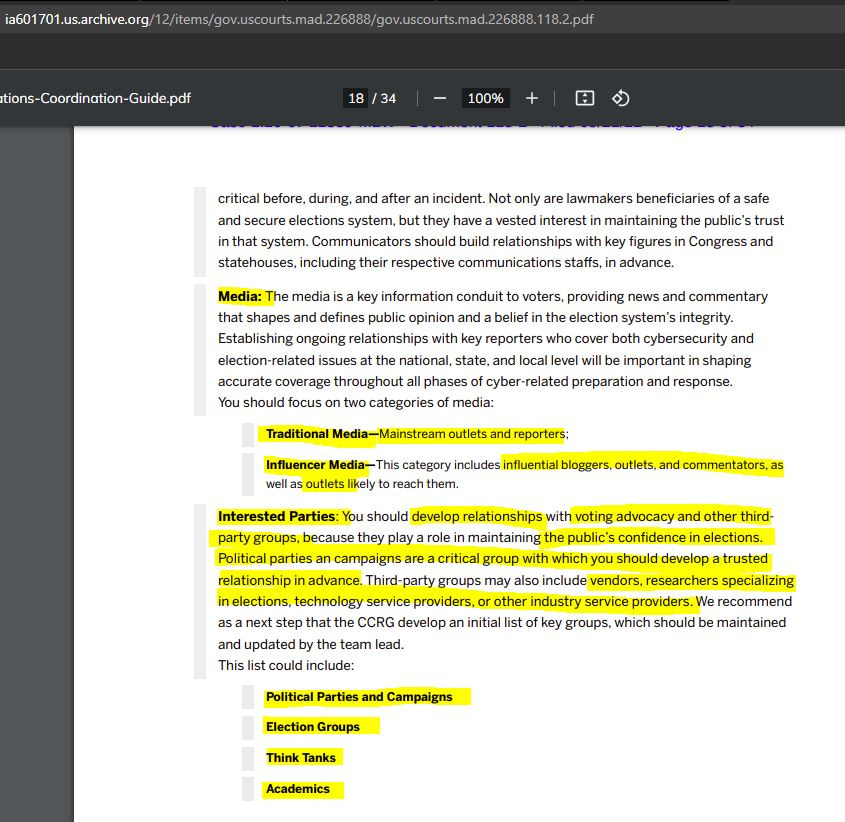Click the 'Traditional Media—' highlighted text
The width and height of the screenshot is (845, 822).
tap(322, 434)
